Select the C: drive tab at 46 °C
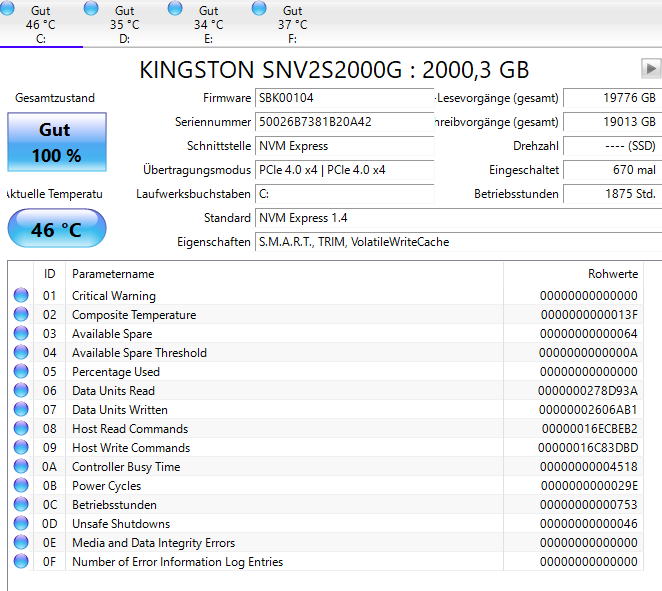 [41, 24]
